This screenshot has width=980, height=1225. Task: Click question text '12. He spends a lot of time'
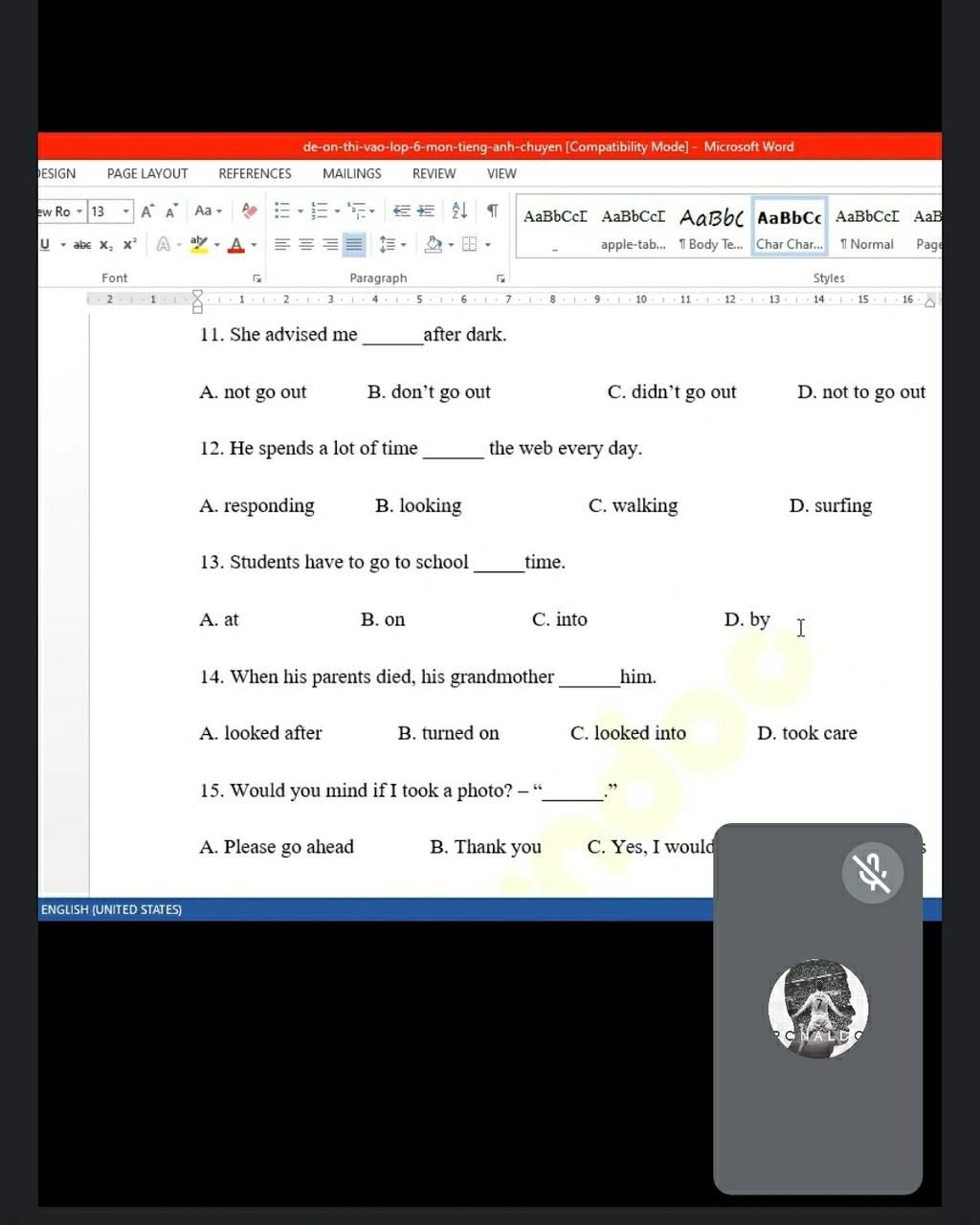click(x=309, y=448)
